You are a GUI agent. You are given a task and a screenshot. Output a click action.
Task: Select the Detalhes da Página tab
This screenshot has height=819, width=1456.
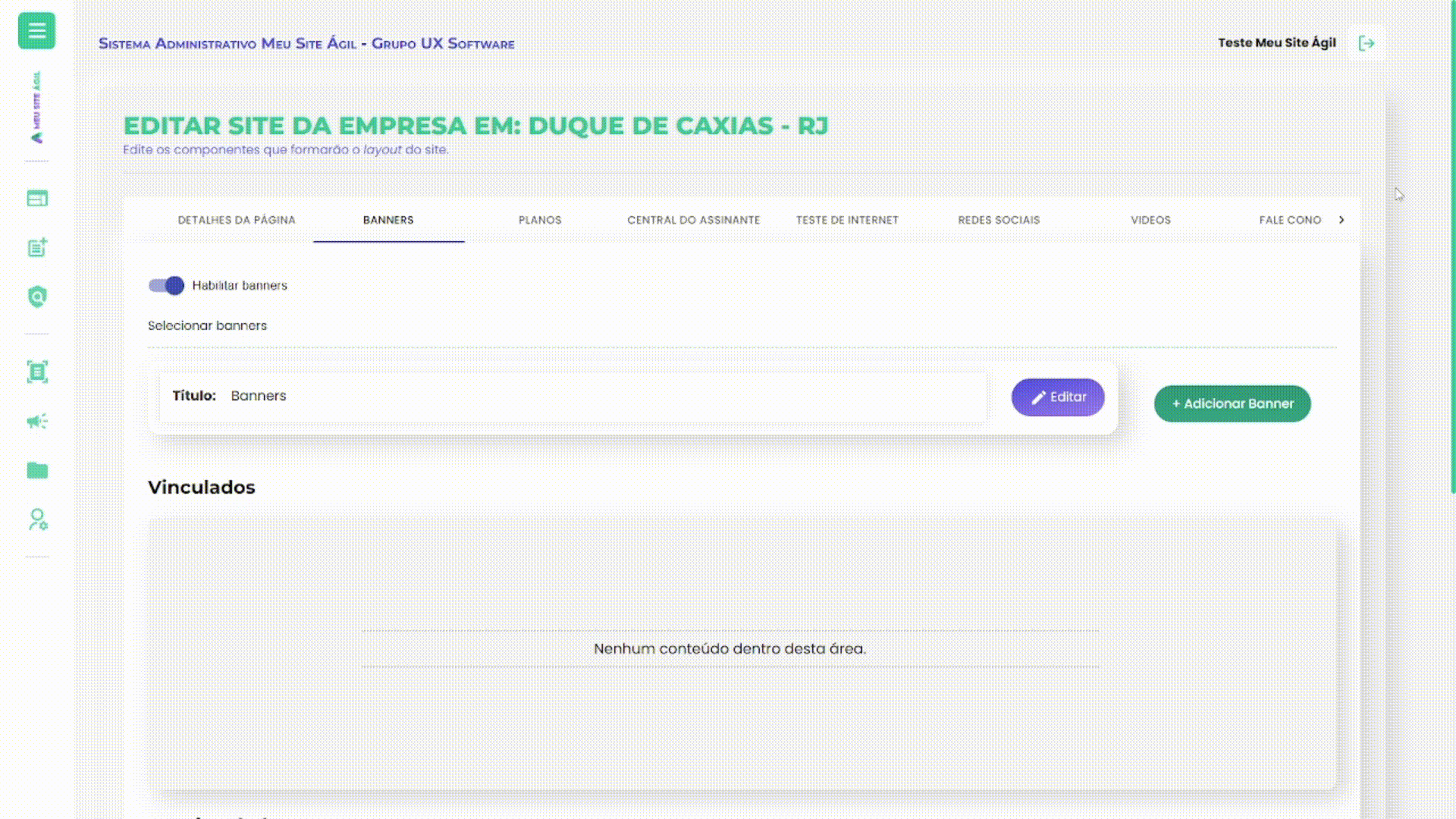pyautogui.click(x=237, y=220)
